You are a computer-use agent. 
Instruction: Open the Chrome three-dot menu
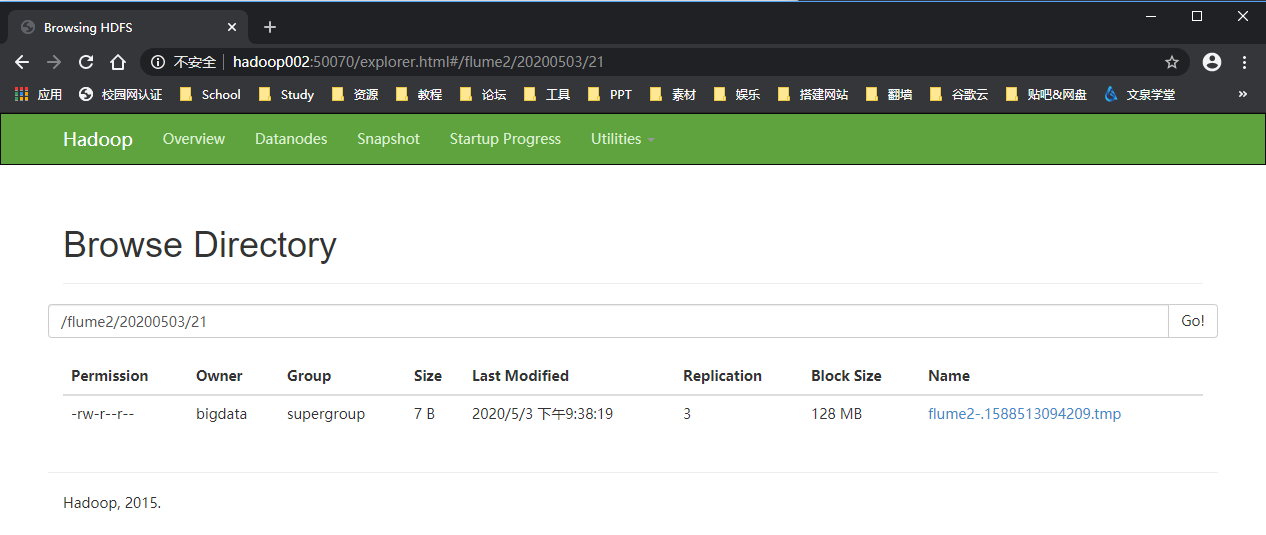[x=1245, y=62]
